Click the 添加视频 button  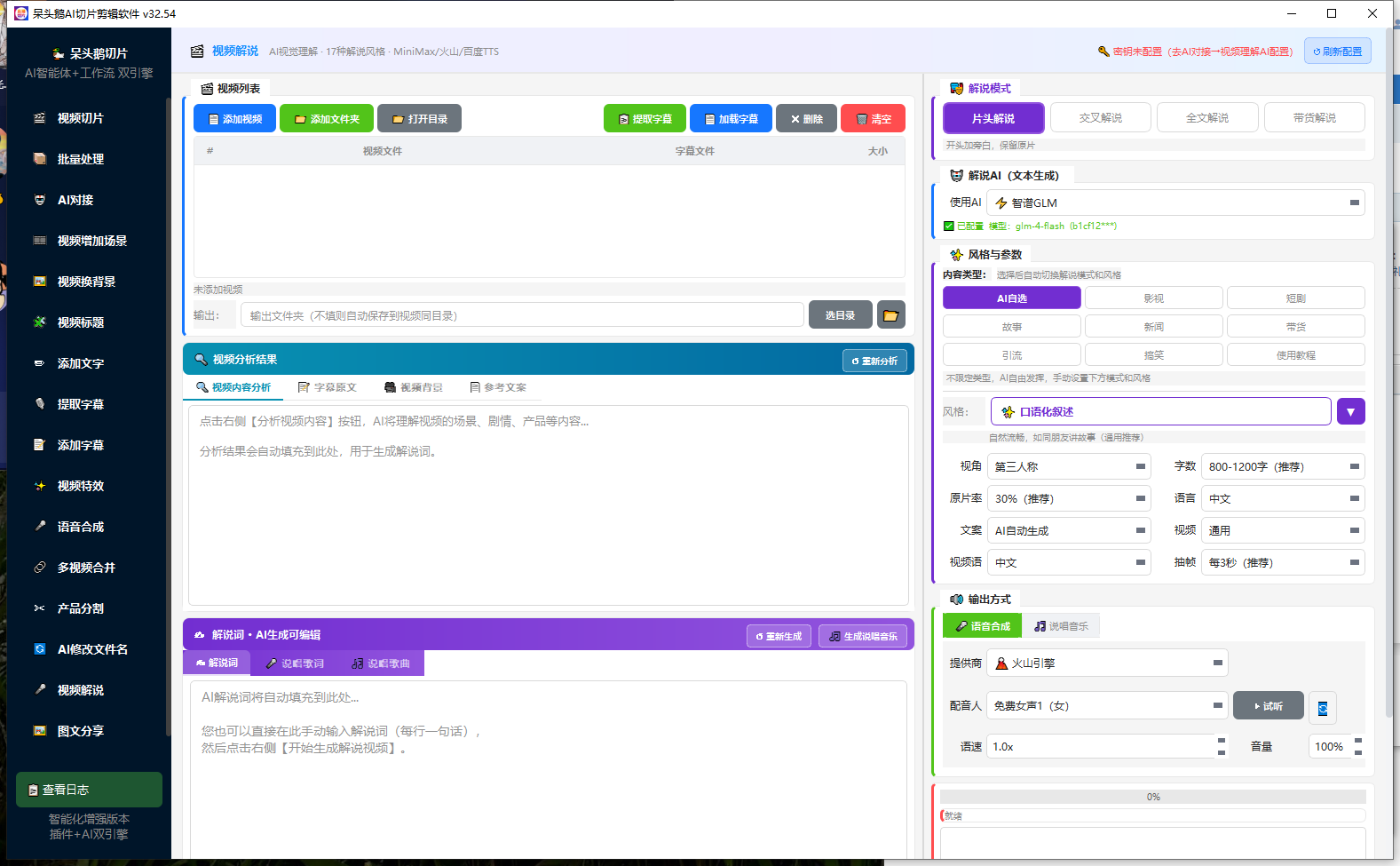click(235, 118)
